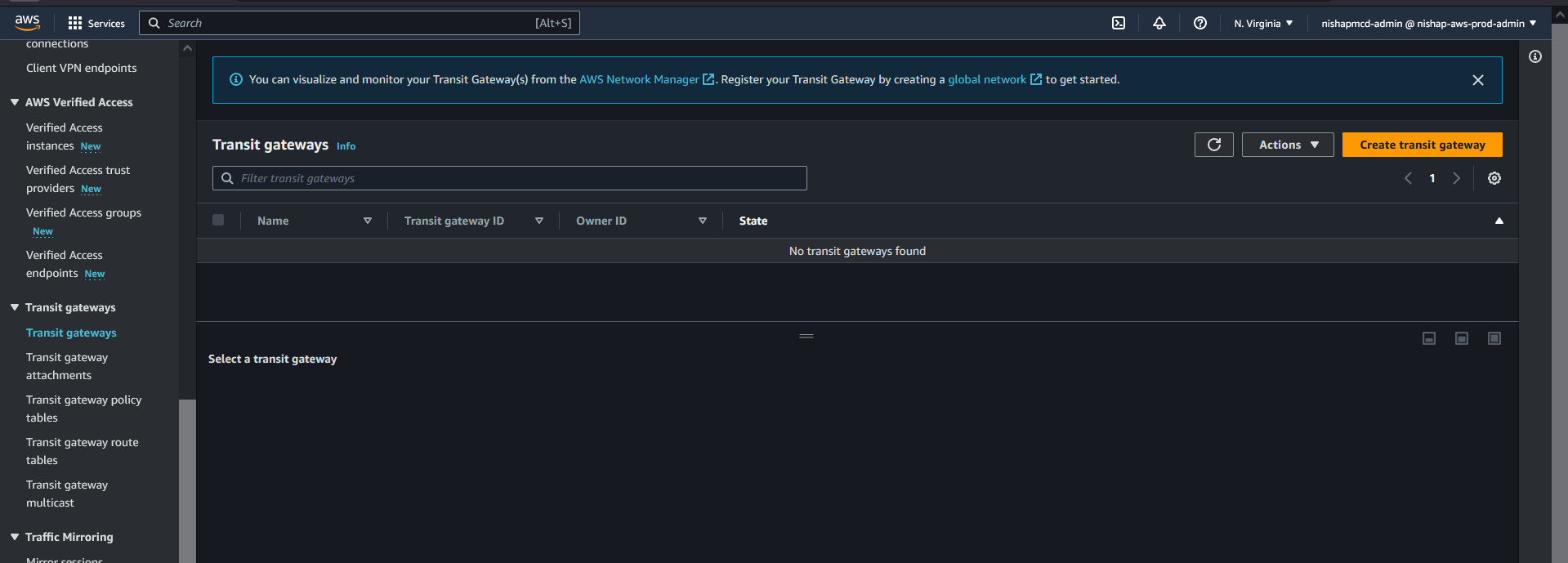Dismiss the Network Manager info banner
The width and height of the screenshot is (1568, 563).
coord(1477,80)
